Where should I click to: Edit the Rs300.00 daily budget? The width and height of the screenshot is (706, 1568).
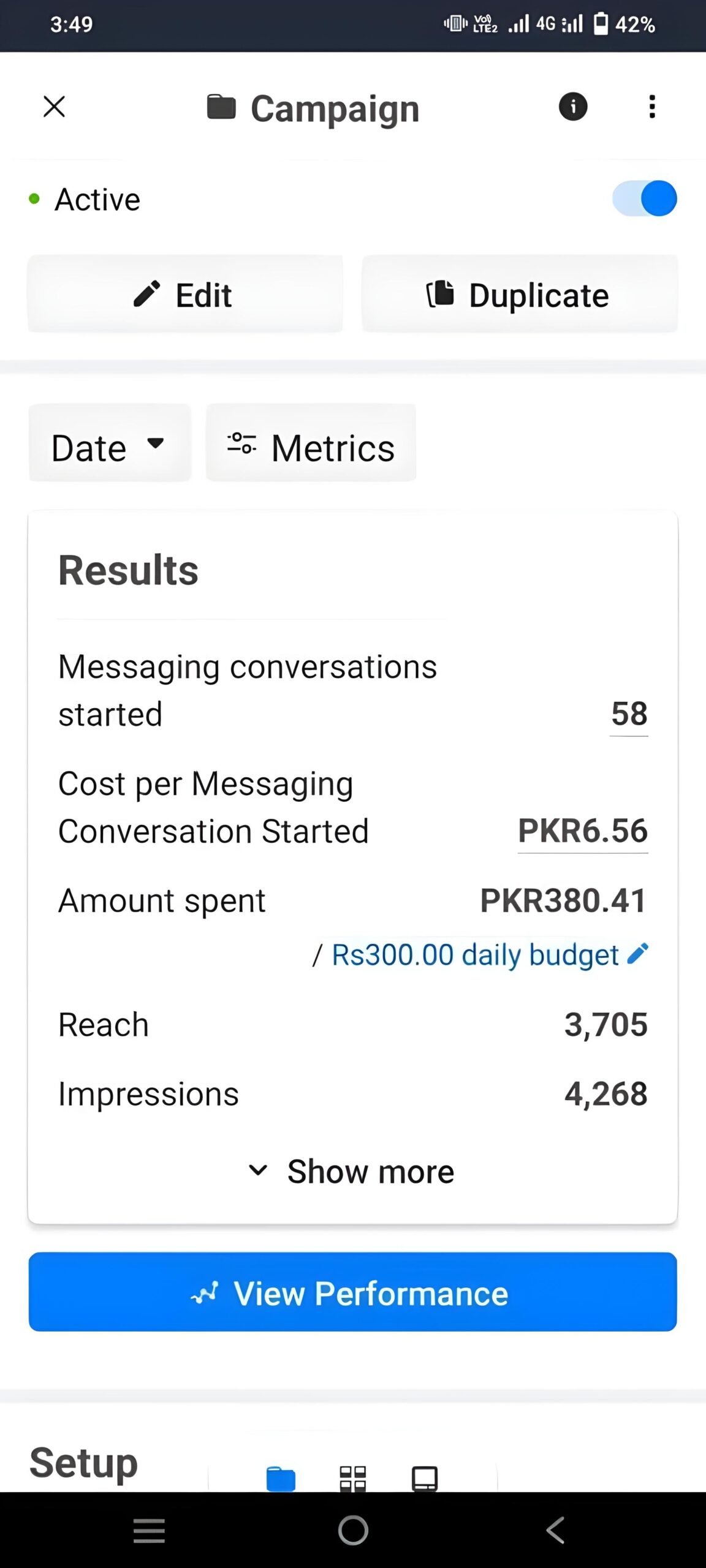click(475, 955)
